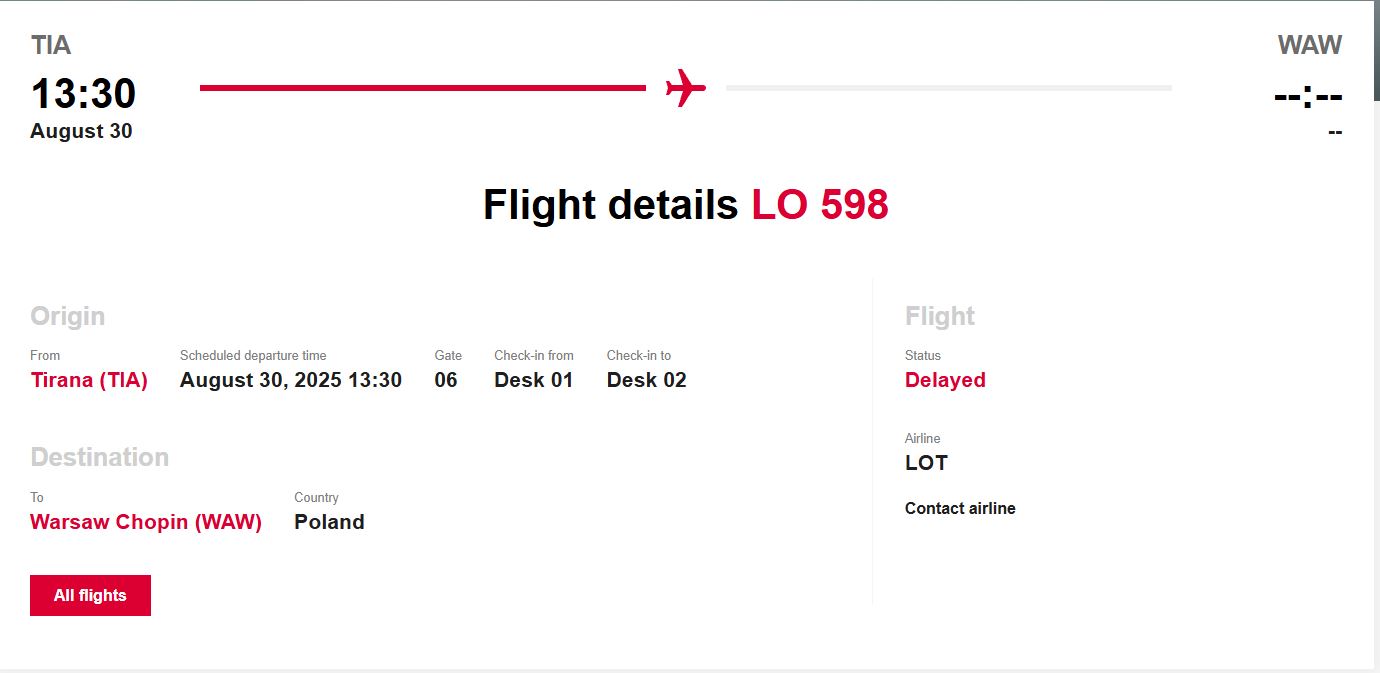Click the TIA airport code header
This screenshot has height=673, width=1380.
pyautogui.click(x=51, y=45)
